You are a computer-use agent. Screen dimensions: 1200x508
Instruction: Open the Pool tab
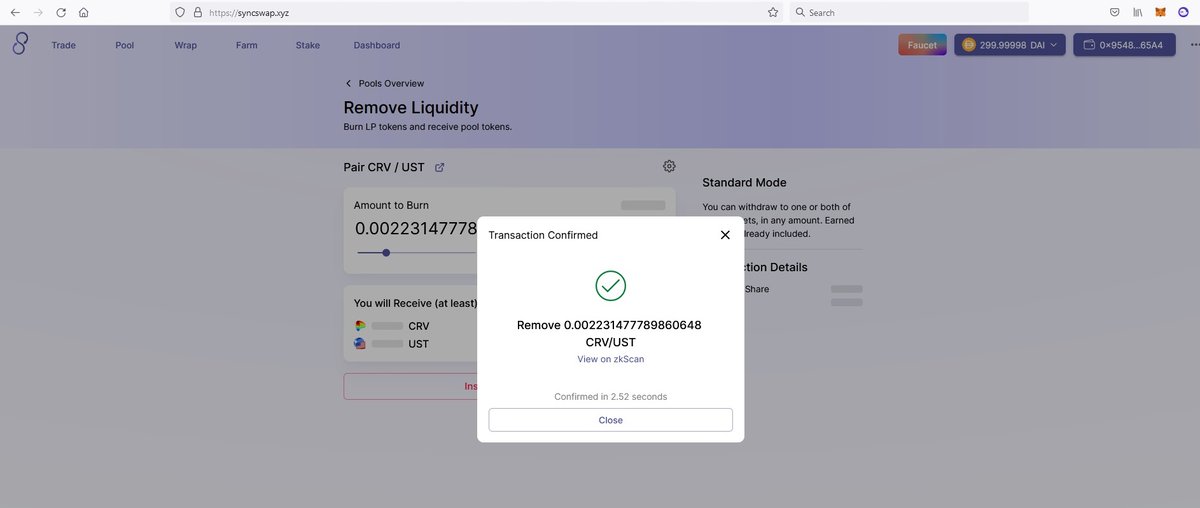coord(125,45)
